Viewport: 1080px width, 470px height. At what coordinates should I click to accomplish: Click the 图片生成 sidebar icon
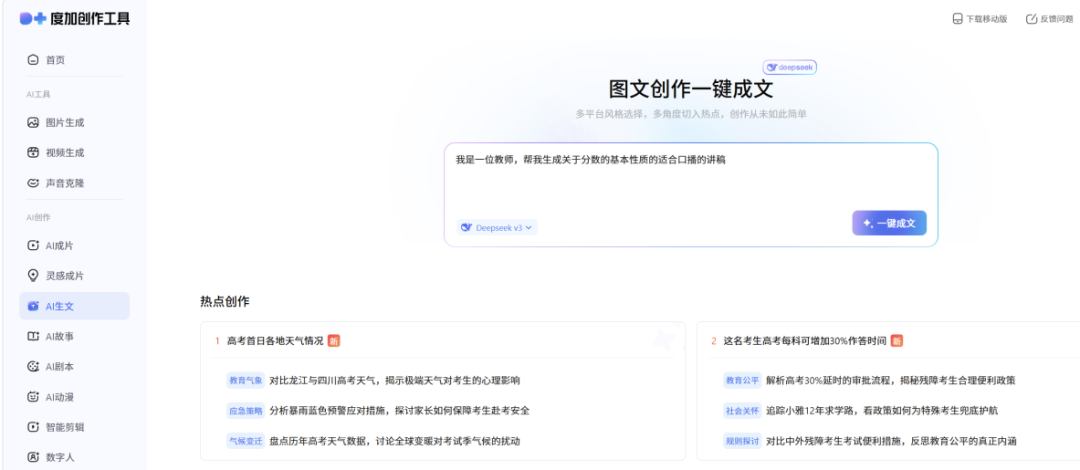coord(32,123)
